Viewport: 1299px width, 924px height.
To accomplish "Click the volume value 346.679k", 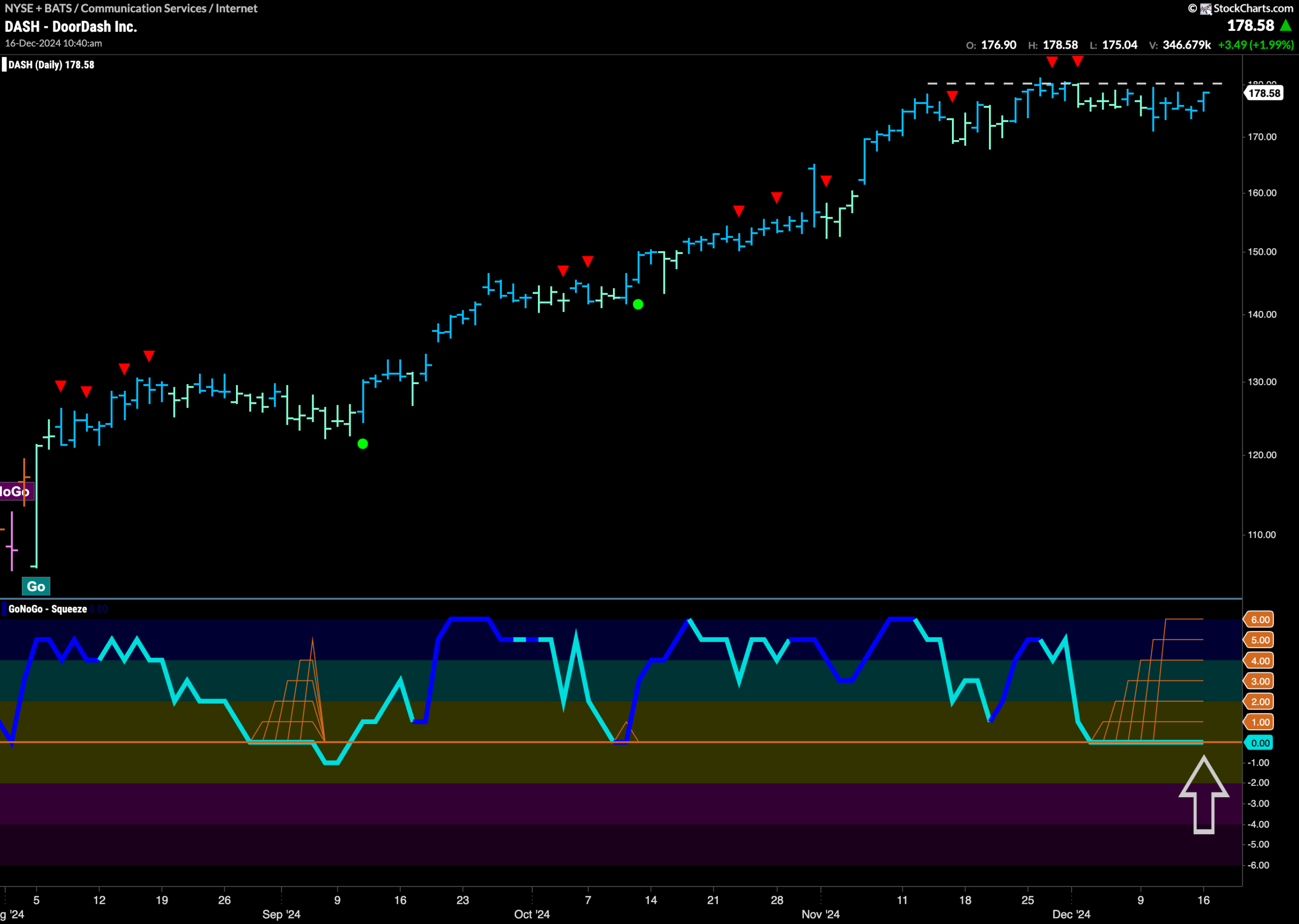I will coord(1187,45).
